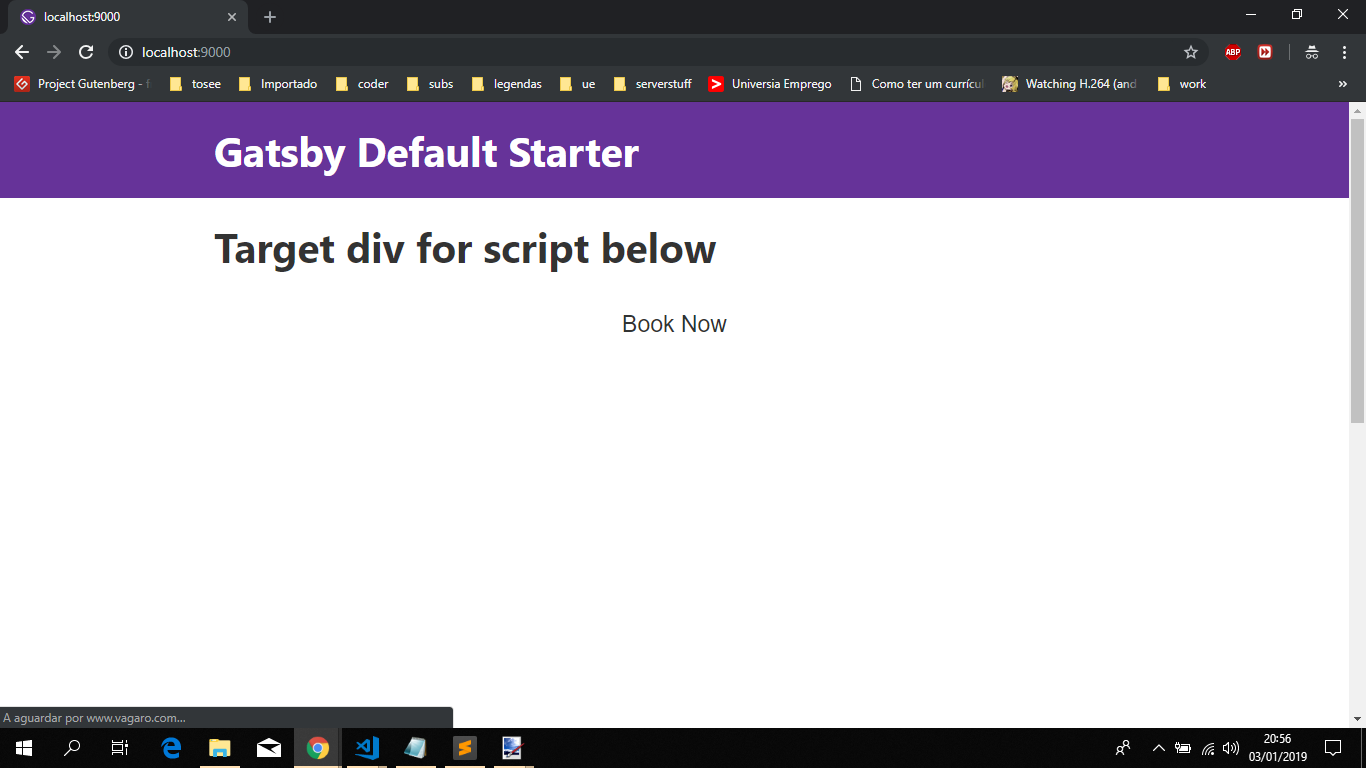
Task: Open the last pinned taskbar app icon
Action: pyautogui.click(x=512, y=748)
